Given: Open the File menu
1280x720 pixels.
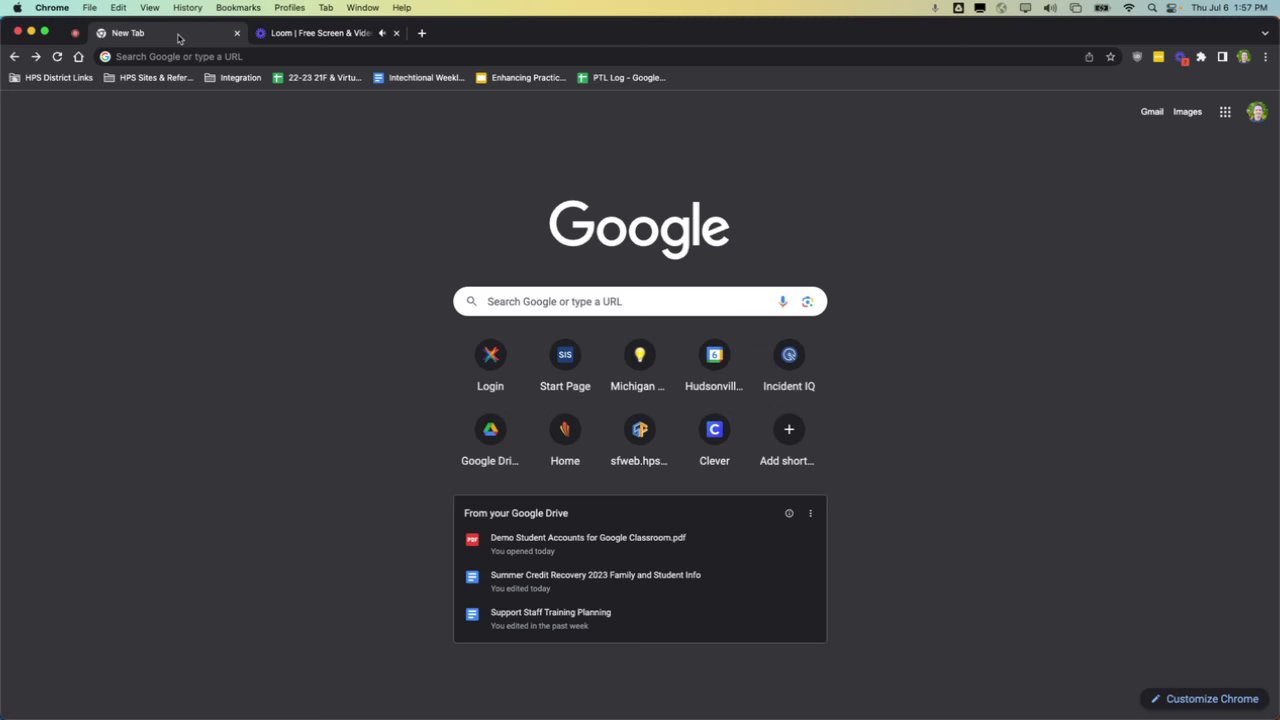Looking at the screenshot, I should [x=90, y=8].
